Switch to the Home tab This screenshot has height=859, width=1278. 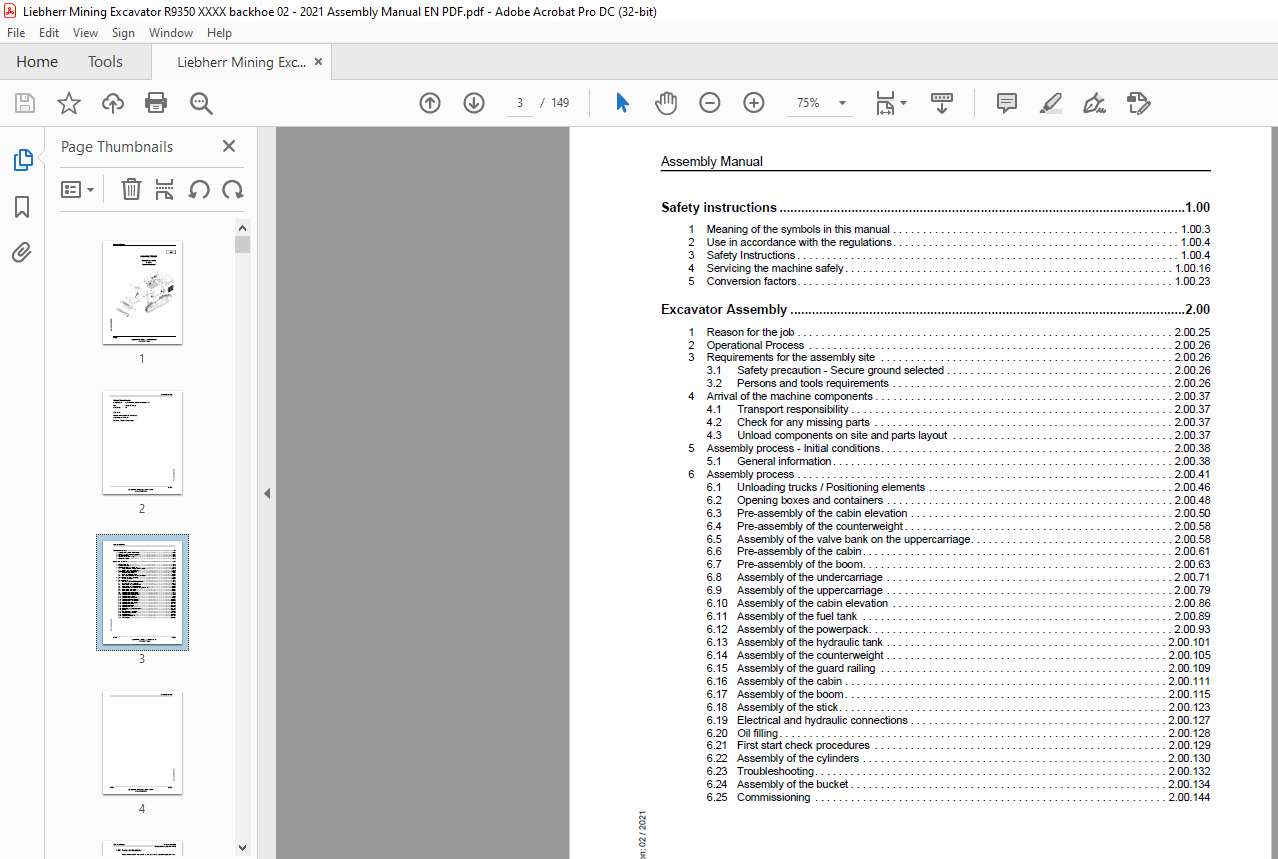[x=37, y=62]
